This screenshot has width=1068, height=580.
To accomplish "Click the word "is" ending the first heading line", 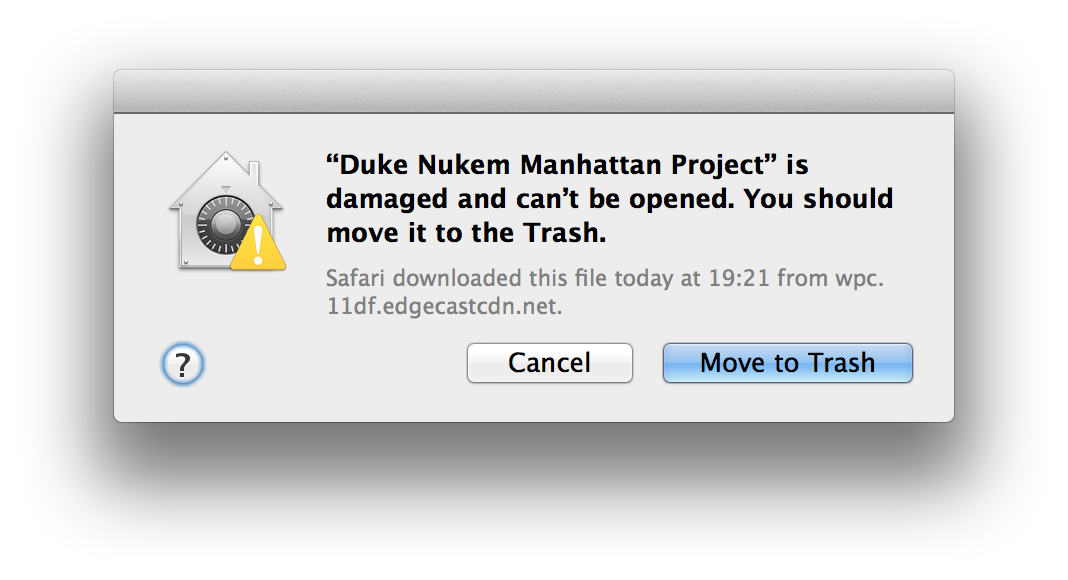I will click(797, 165).
